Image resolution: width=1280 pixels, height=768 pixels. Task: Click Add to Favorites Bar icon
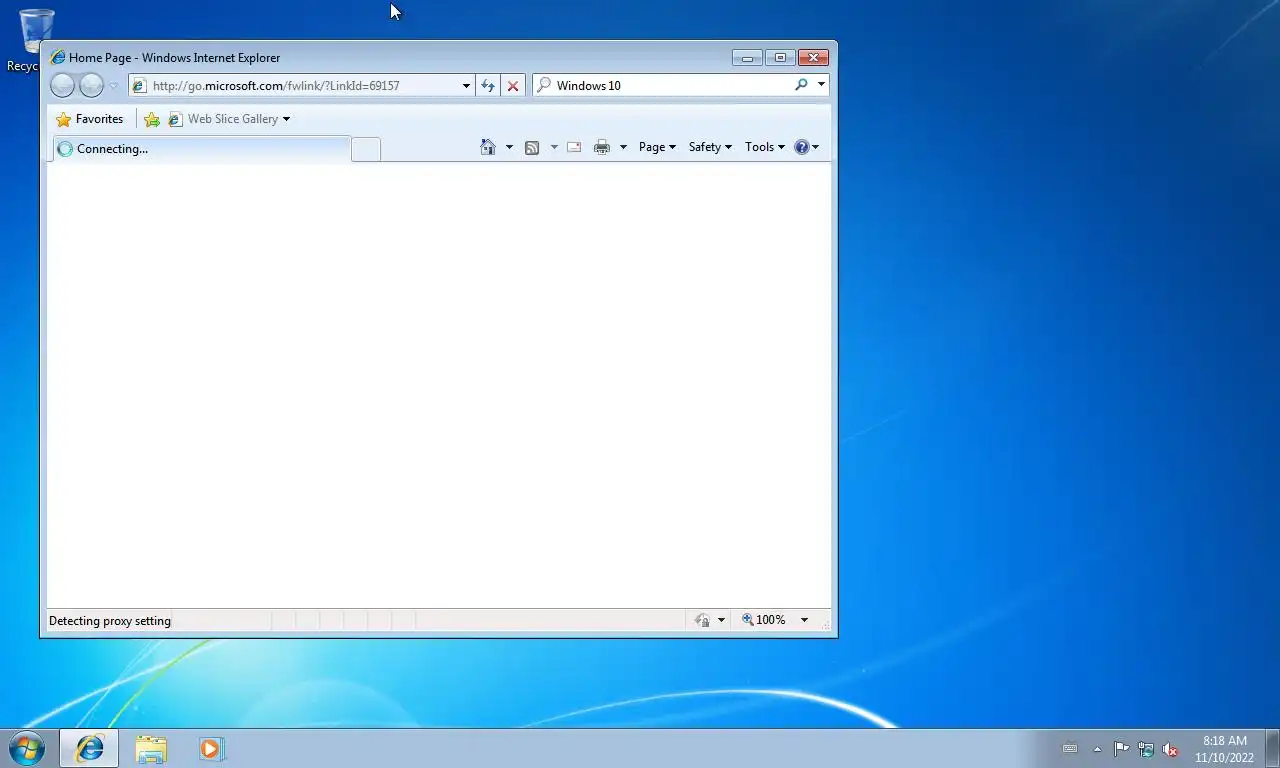[x=152, y=119]
